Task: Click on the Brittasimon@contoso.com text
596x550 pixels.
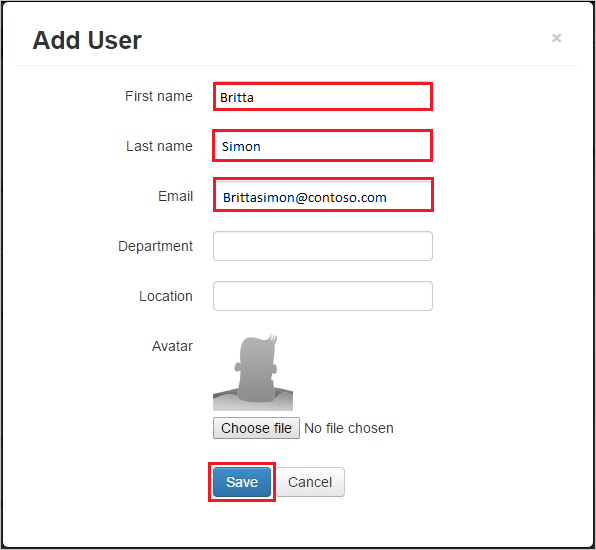Action: (x=305, y=198)
